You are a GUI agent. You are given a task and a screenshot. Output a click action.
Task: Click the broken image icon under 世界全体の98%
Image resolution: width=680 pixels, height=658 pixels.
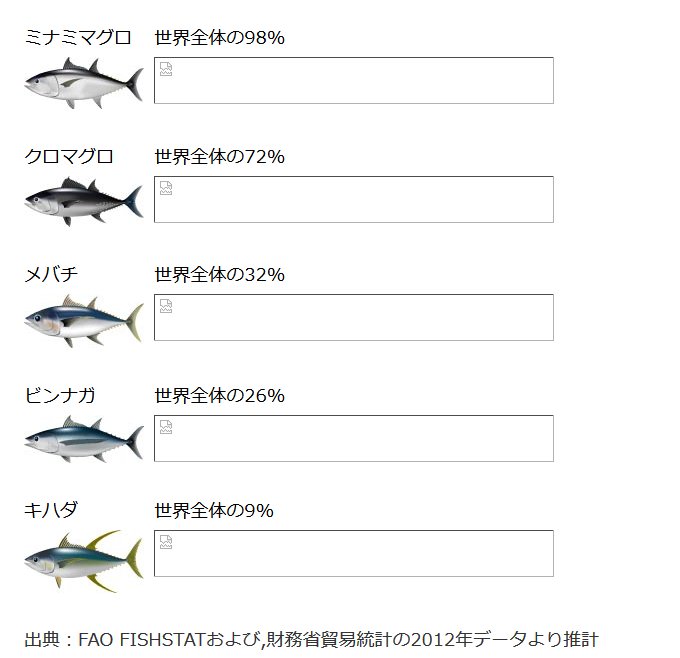pos(166,69)
